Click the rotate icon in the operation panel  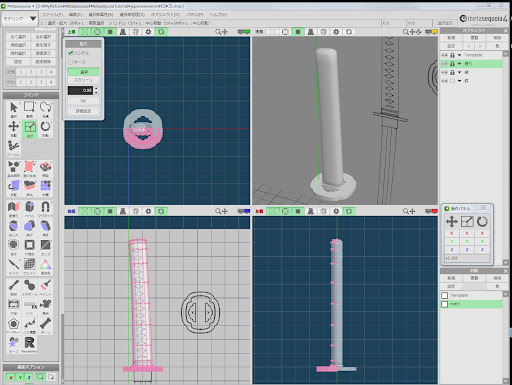pos(482,221)
